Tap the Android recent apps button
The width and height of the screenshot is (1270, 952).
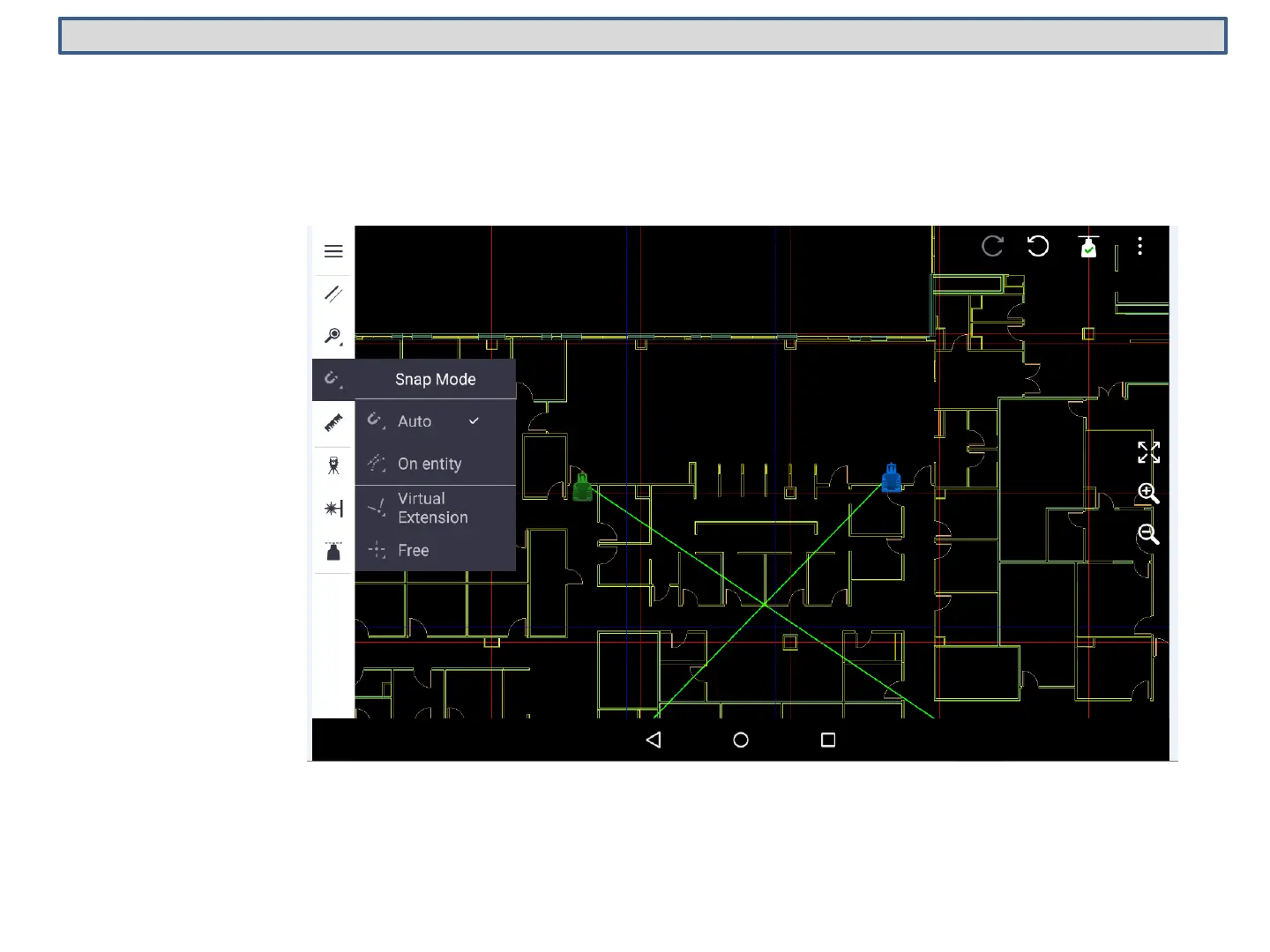828,740
